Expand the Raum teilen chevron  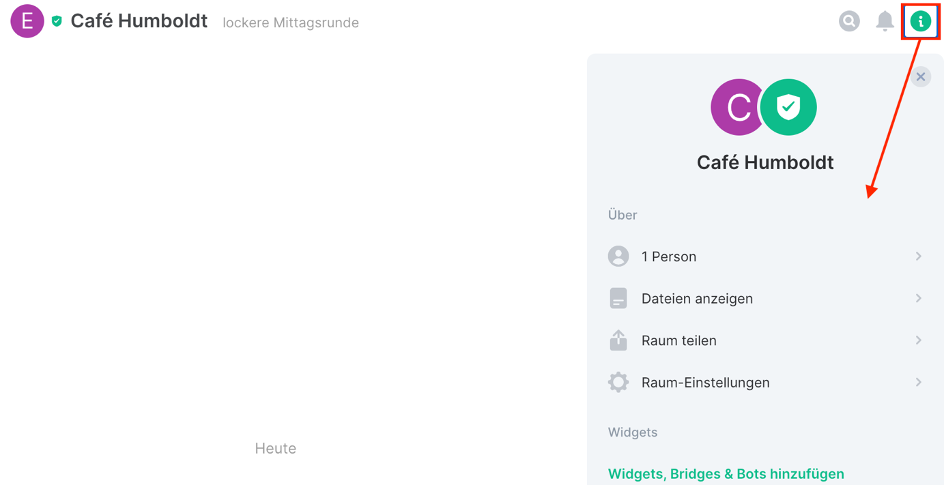tap(918, 341)
